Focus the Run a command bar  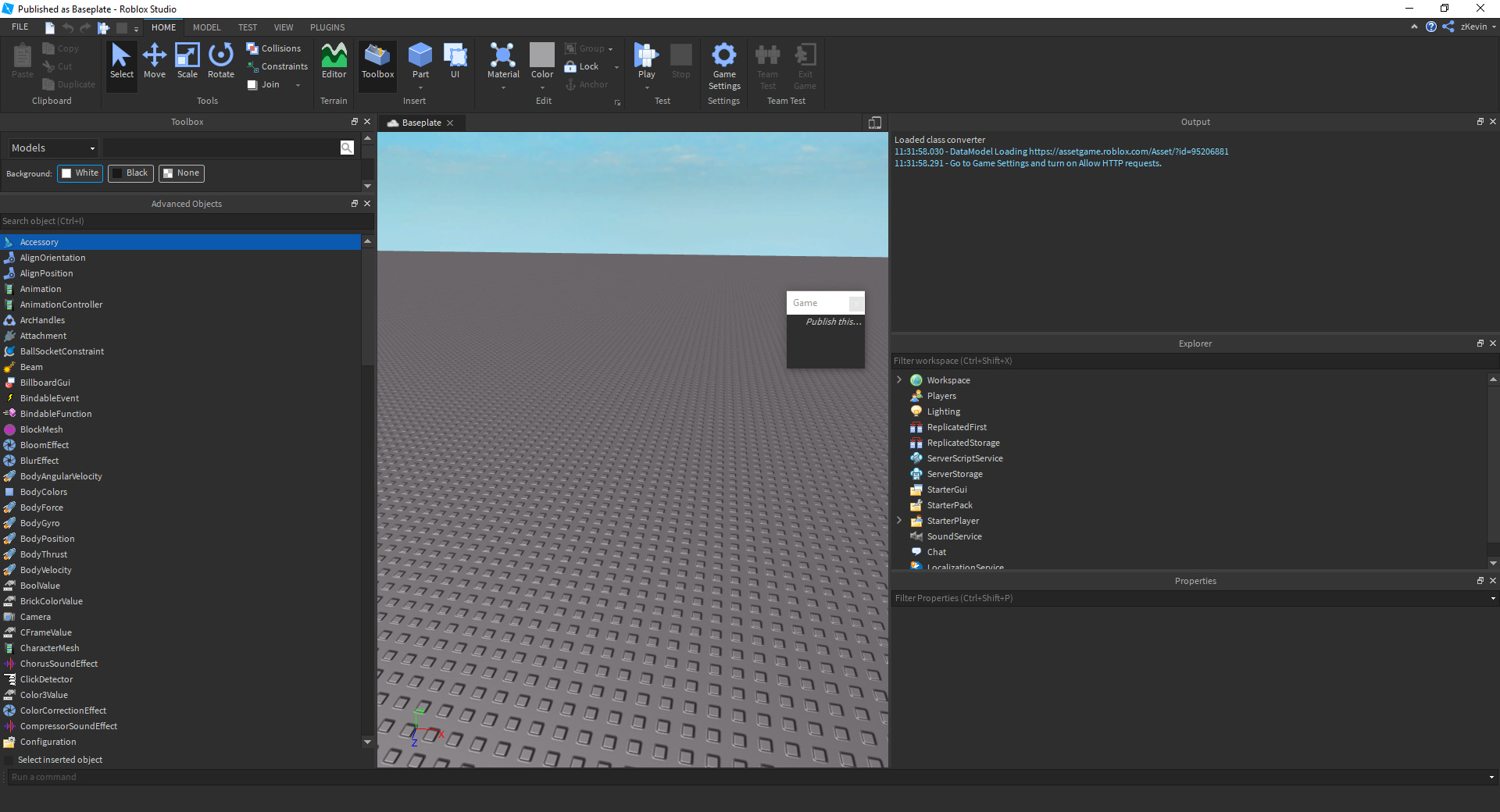(746, 777)
